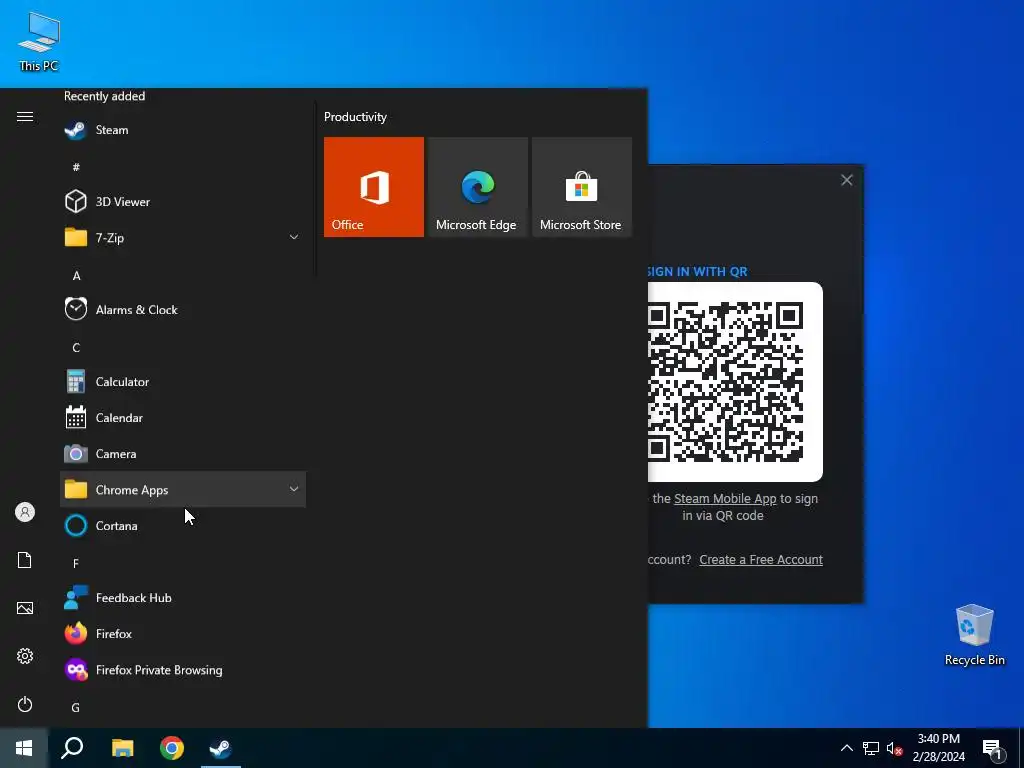Open Firefox from the Start menu

click(x=183, y=633)
